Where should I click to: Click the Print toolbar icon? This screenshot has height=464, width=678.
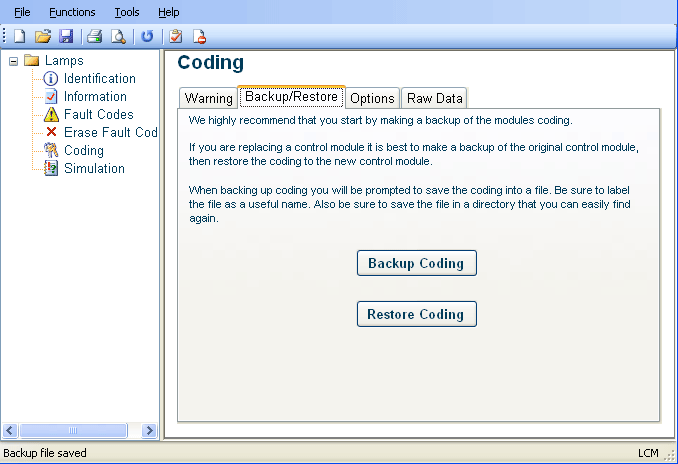coord(94,37)
